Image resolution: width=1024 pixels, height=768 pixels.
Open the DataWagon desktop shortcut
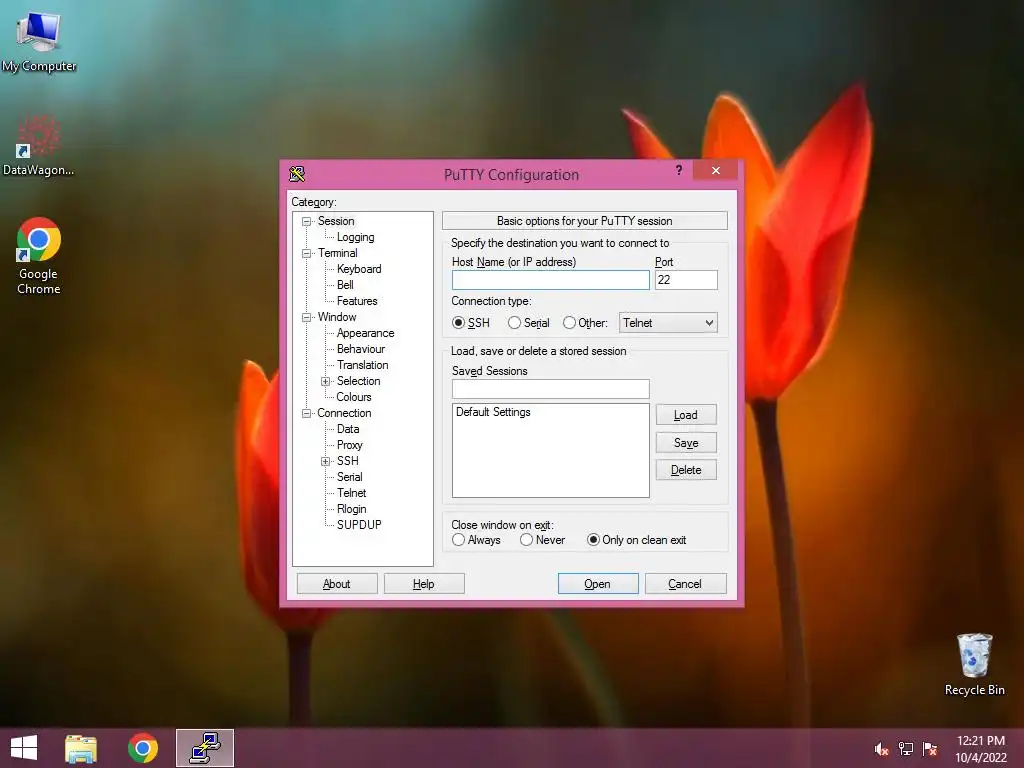(x=39, y=145)
